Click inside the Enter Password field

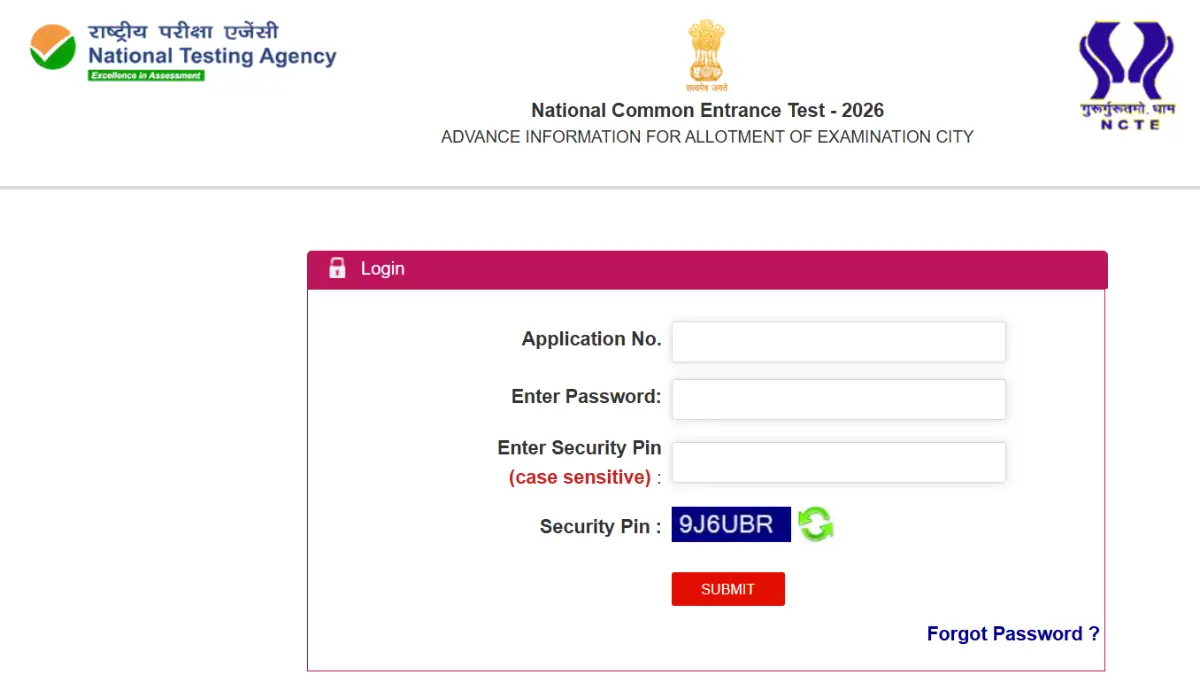pyautogui.click(x=838, y=399)
